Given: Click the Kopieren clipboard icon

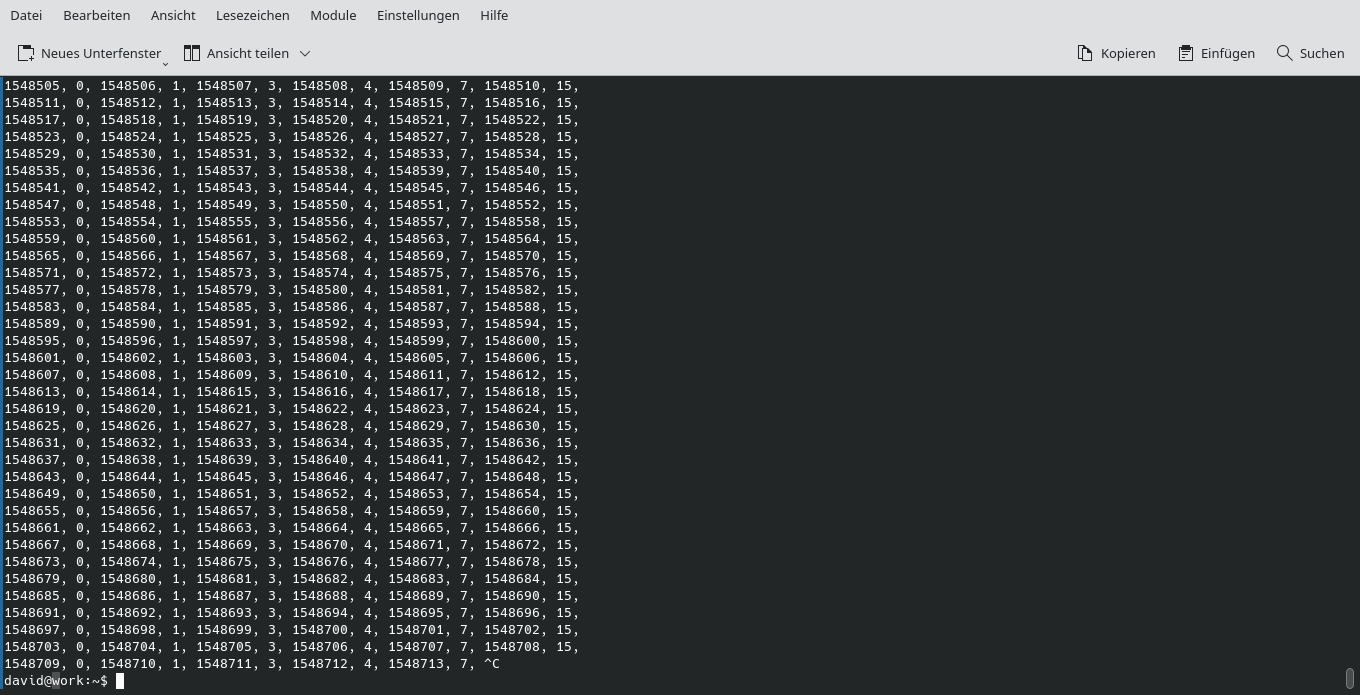Looking at the screenshot, I should (1083, 53).
